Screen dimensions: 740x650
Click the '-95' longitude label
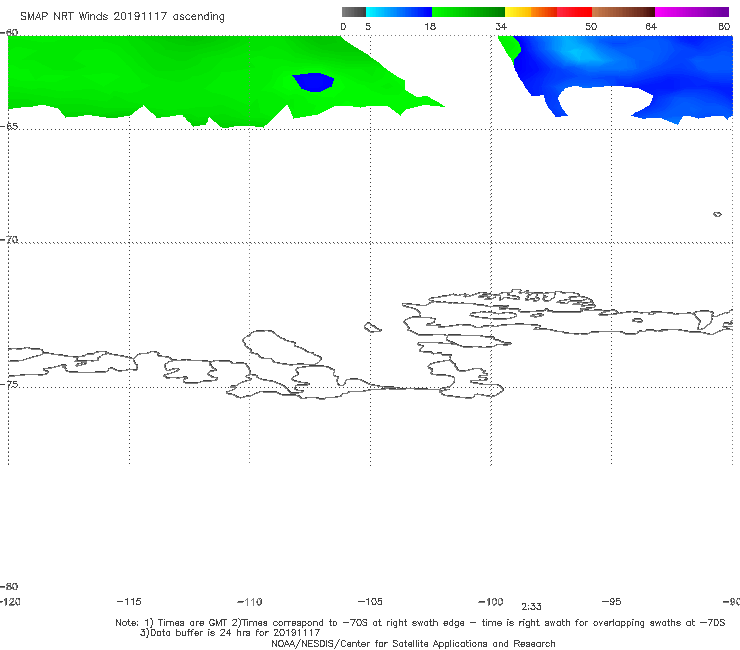click(x=611, y=601)
